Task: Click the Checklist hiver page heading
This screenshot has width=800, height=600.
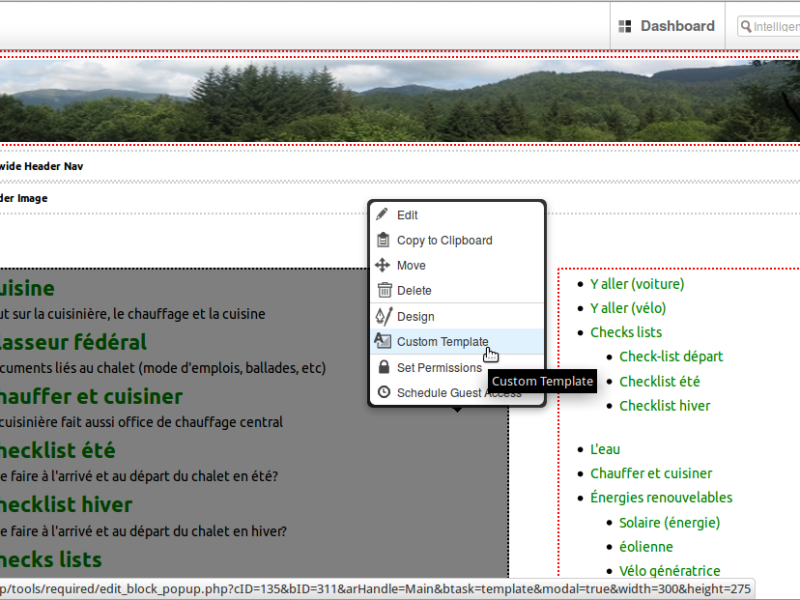Action: [x=66, y=505]
